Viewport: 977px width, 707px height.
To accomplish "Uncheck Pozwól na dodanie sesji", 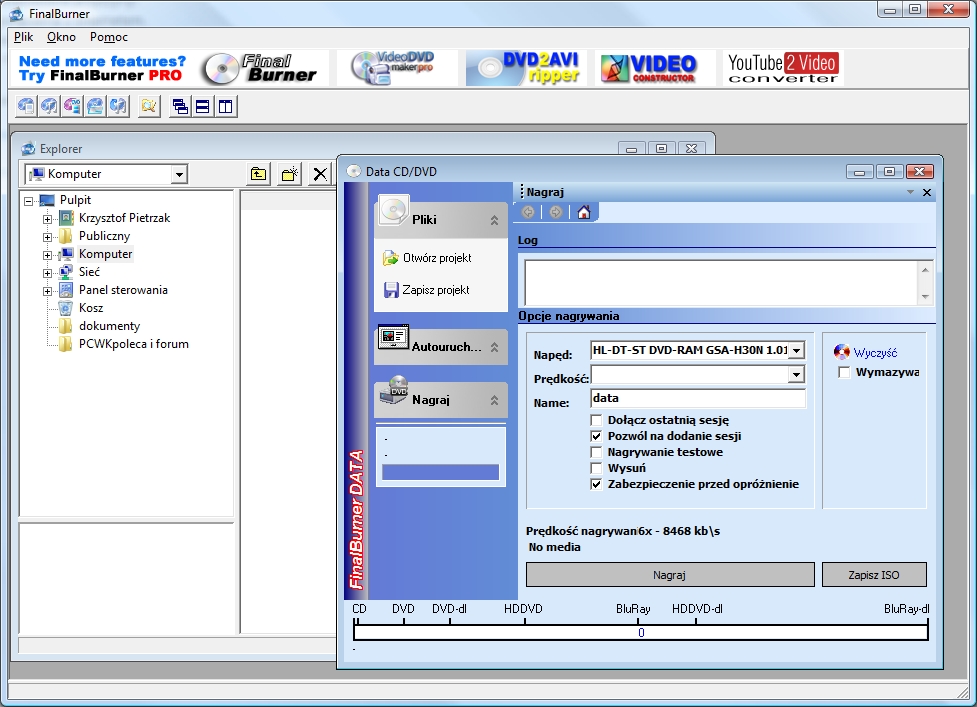I will (x=596, y=436).
